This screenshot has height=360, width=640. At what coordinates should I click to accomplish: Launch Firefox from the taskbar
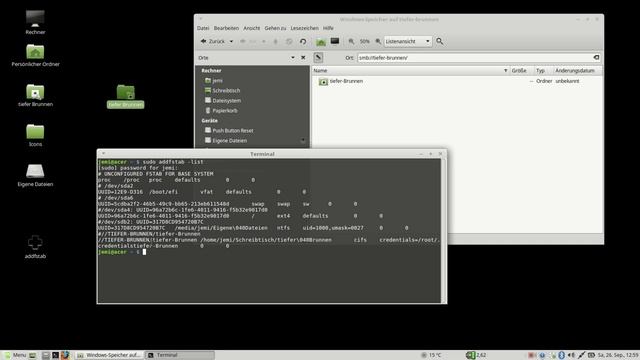65,355
